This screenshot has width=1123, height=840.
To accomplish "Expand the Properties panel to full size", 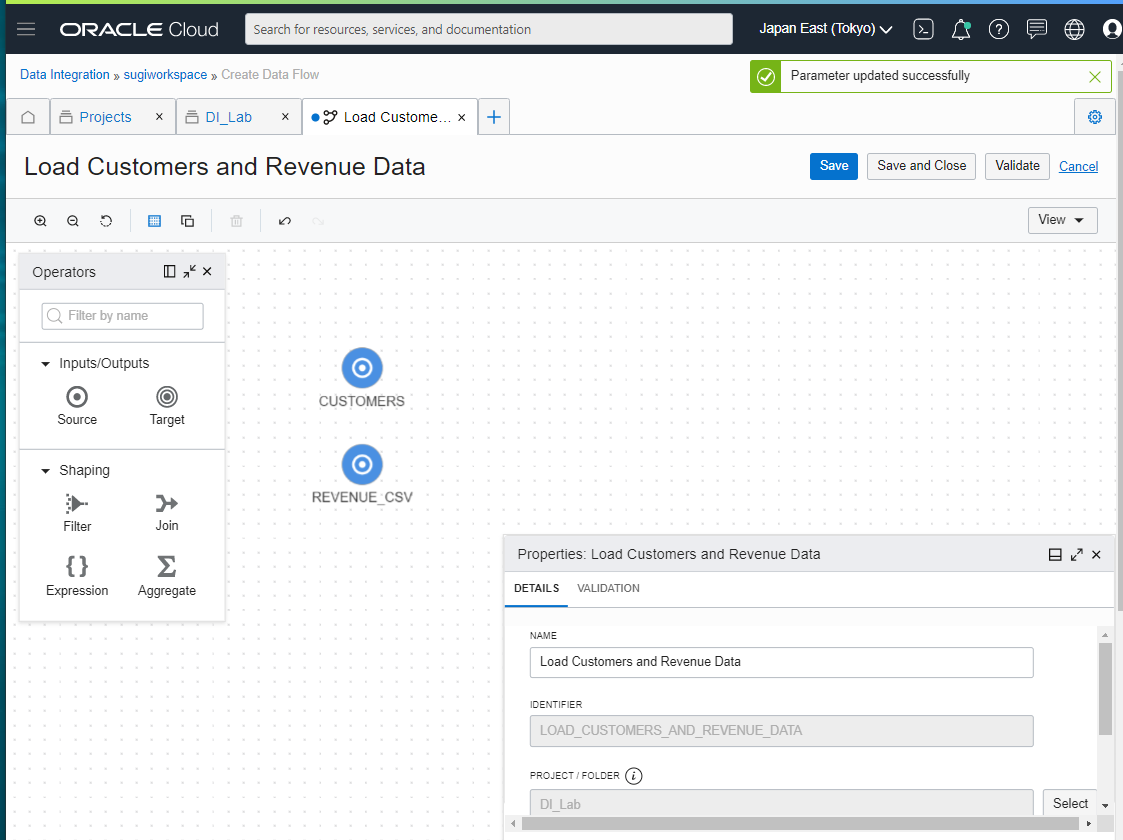I will (1076, 555).
